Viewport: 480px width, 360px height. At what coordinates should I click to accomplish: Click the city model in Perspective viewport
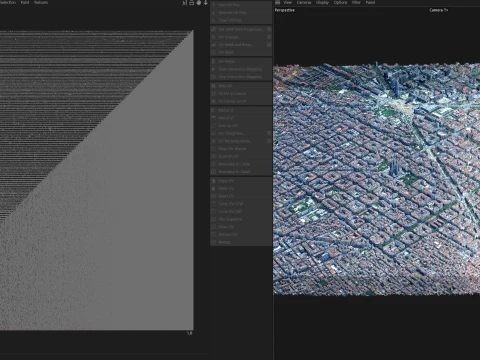coord(377,180)
